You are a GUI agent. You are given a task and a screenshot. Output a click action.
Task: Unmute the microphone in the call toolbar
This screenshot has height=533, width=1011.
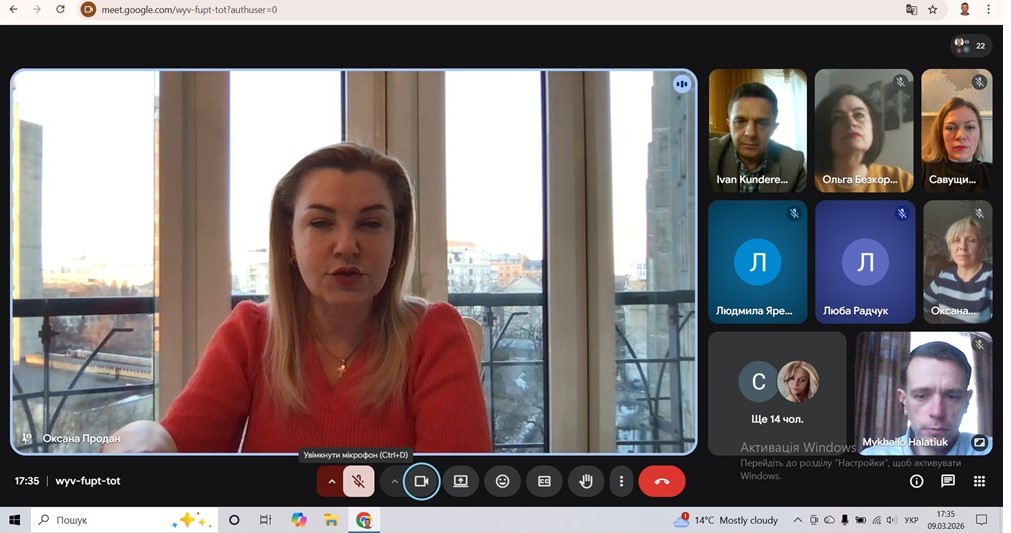(x=358, y=481)
